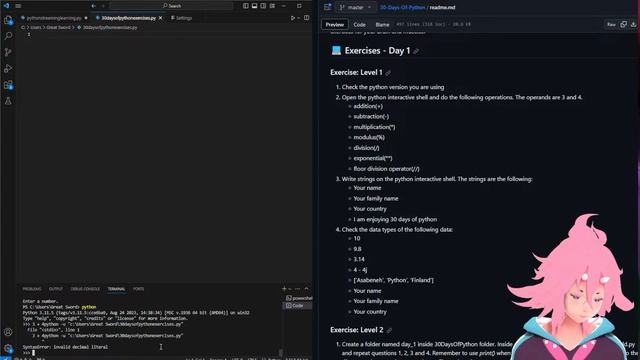Switch to the Code view button

coord(359,24)
